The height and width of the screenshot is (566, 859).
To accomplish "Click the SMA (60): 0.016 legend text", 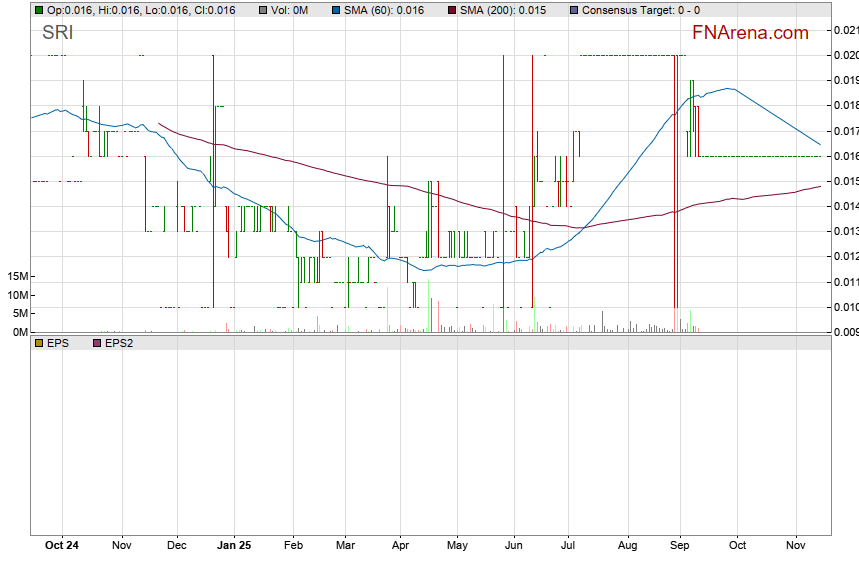I will (x=384, y=10).
